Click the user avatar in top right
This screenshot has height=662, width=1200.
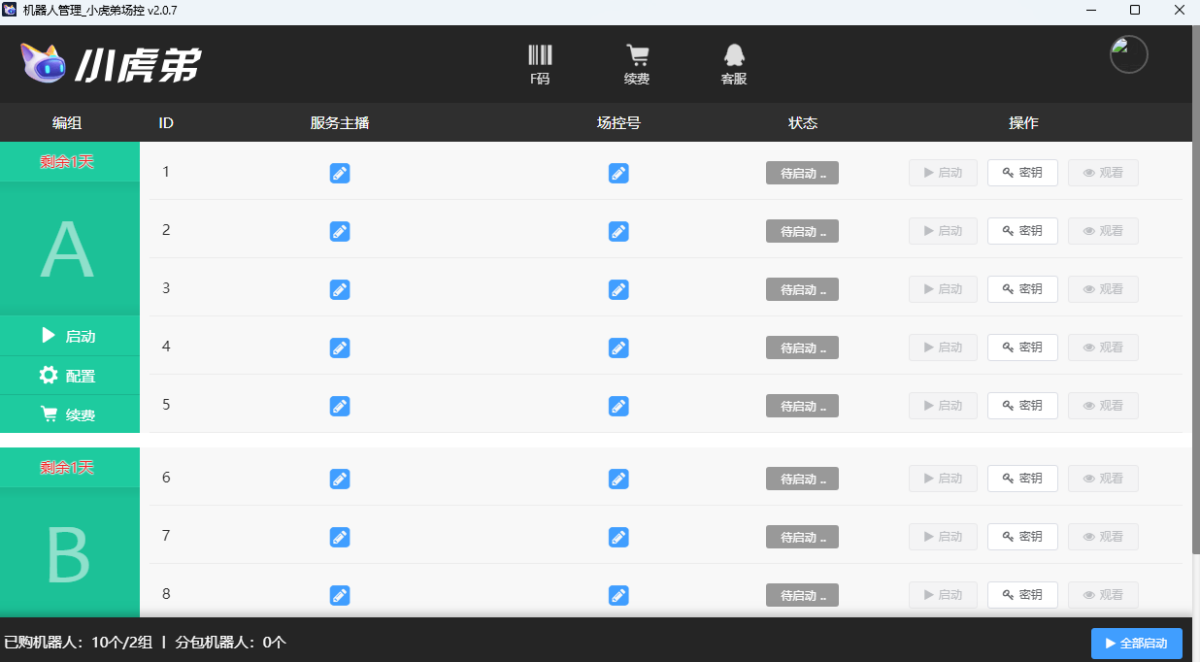[1128, 55]
